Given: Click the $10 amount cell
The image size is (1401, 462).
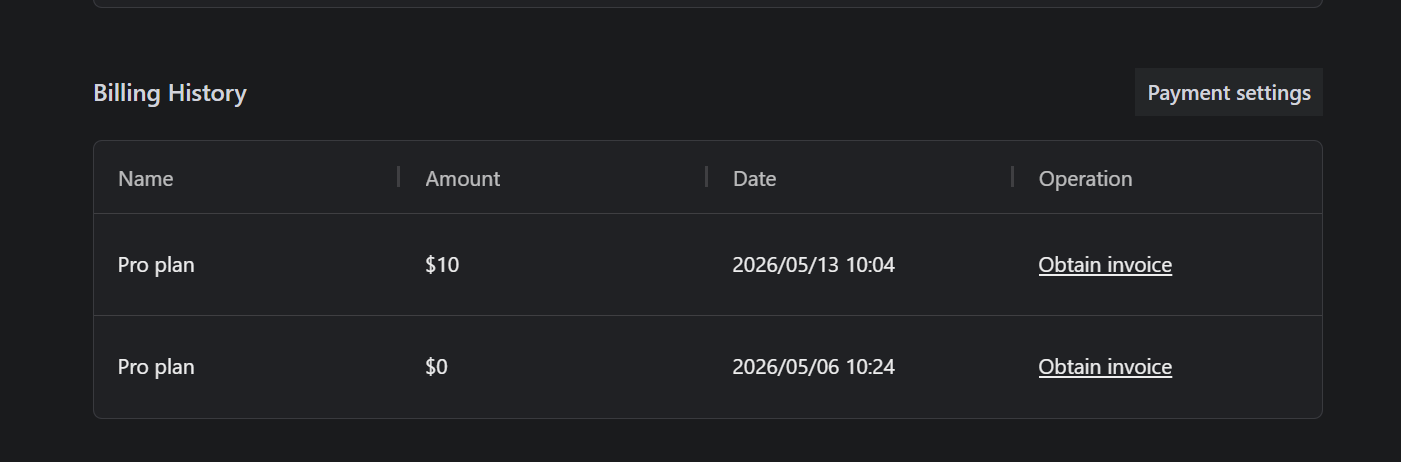Looking at the screenshot, I should 442,265.
